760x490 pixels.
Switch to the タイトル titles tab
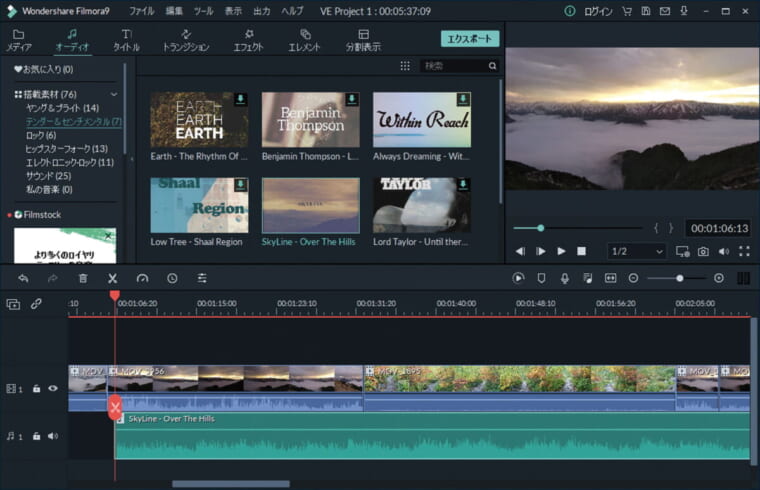click(126, 40)
